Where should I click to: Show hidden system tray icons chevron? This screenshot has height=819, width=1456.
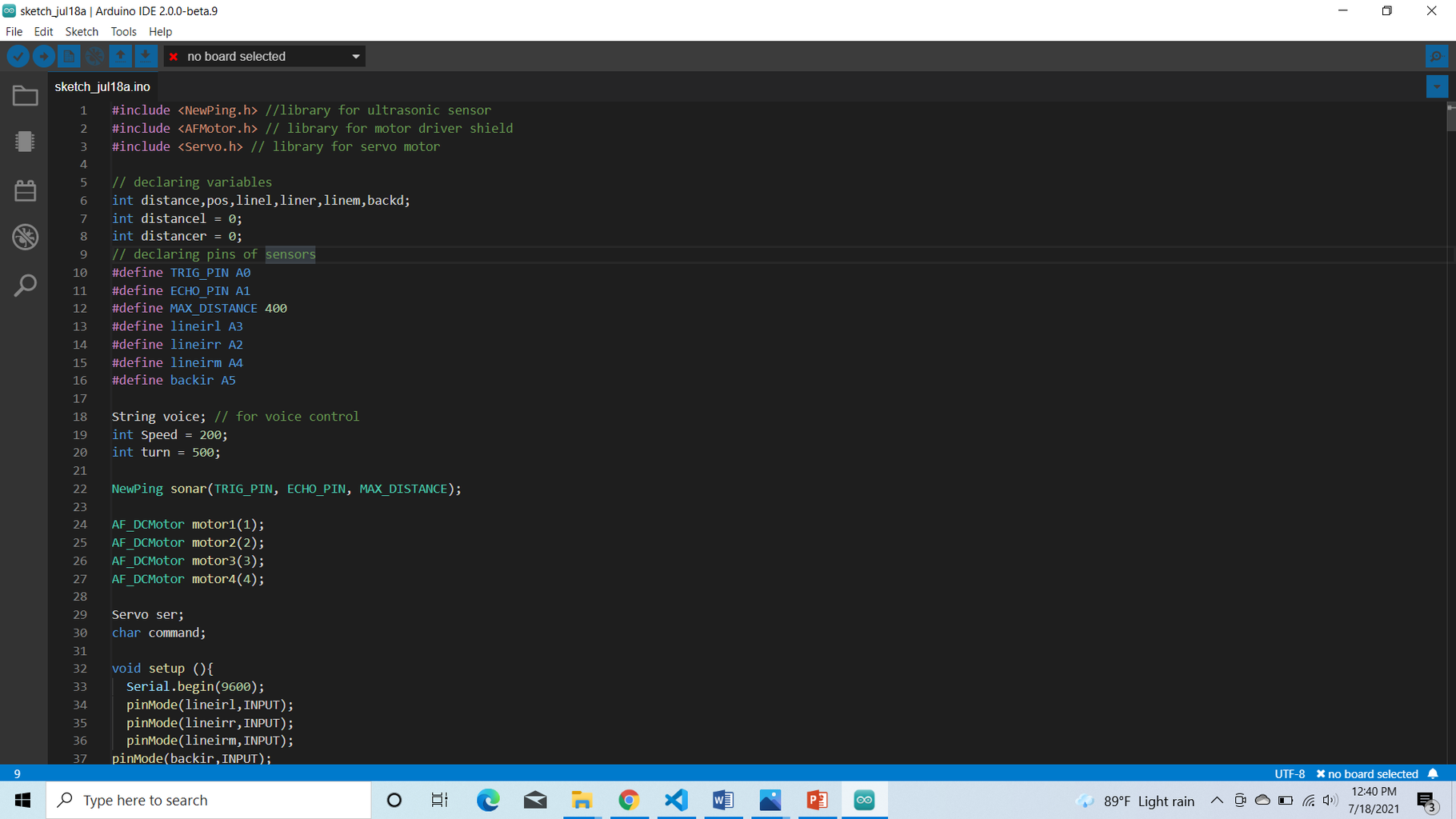click(x=1217, y=801)
